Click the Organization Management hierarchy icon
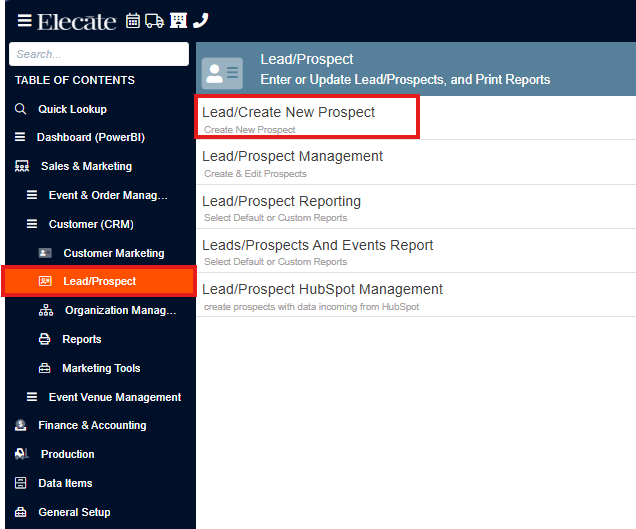This screenshot has height=529, width=636. point(46,310)
